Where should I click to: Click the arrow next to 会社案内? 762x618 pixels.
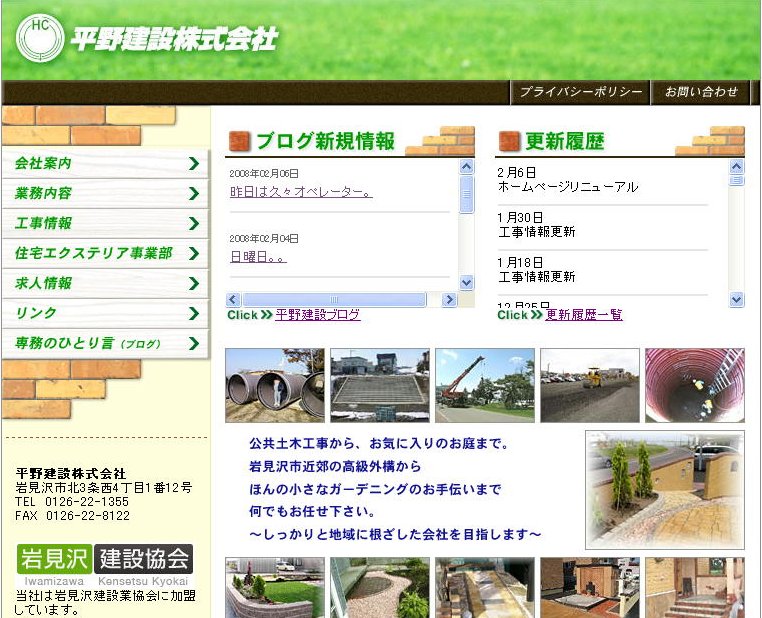coord(194,164)
